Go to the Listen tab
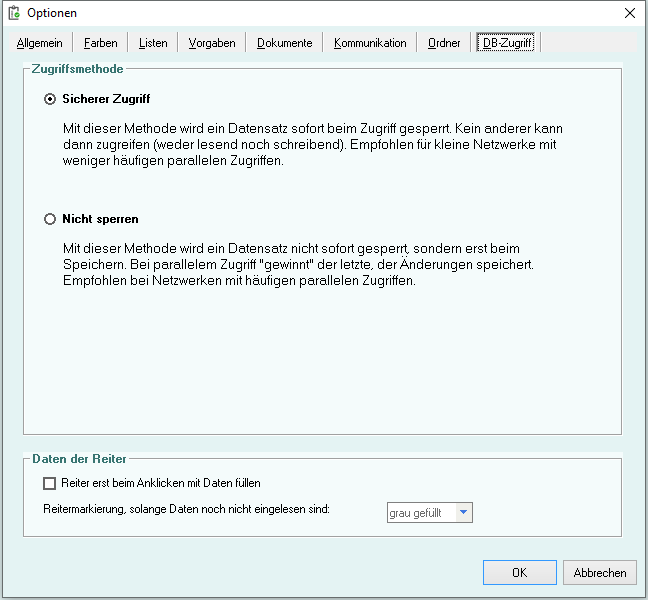Screen dimensions: 648x600 (153, 43)
